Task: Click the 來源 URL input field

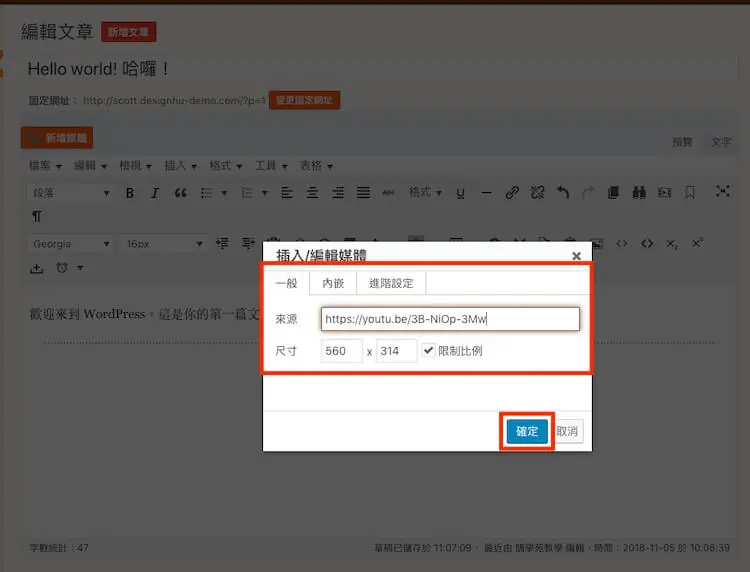Action: (450, 319)
